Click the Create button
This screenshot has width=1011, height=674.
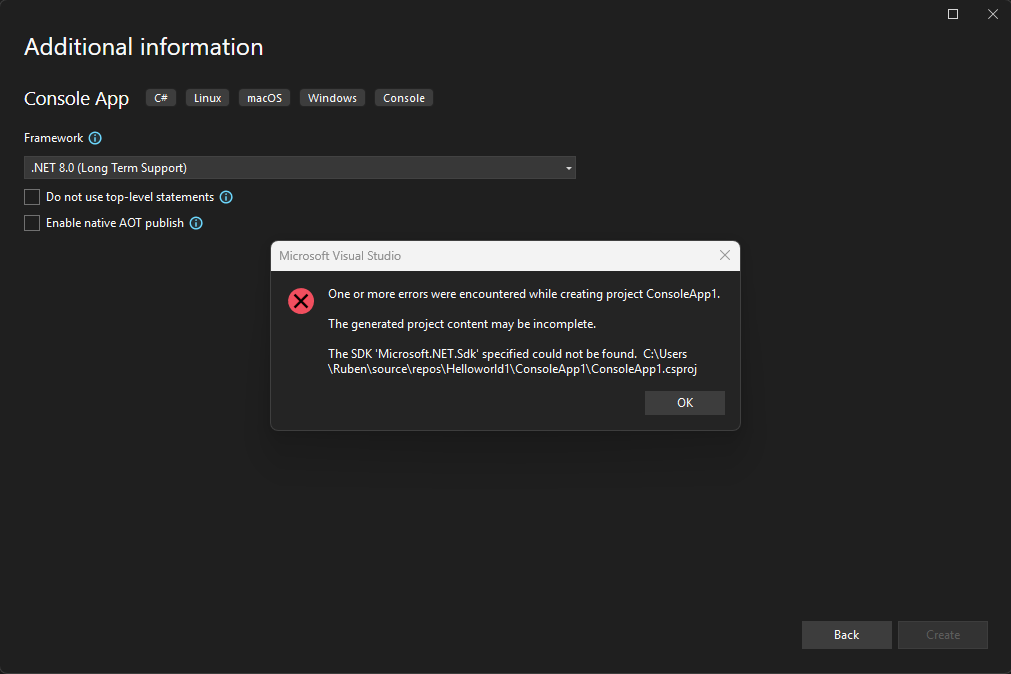click(942, 635)
